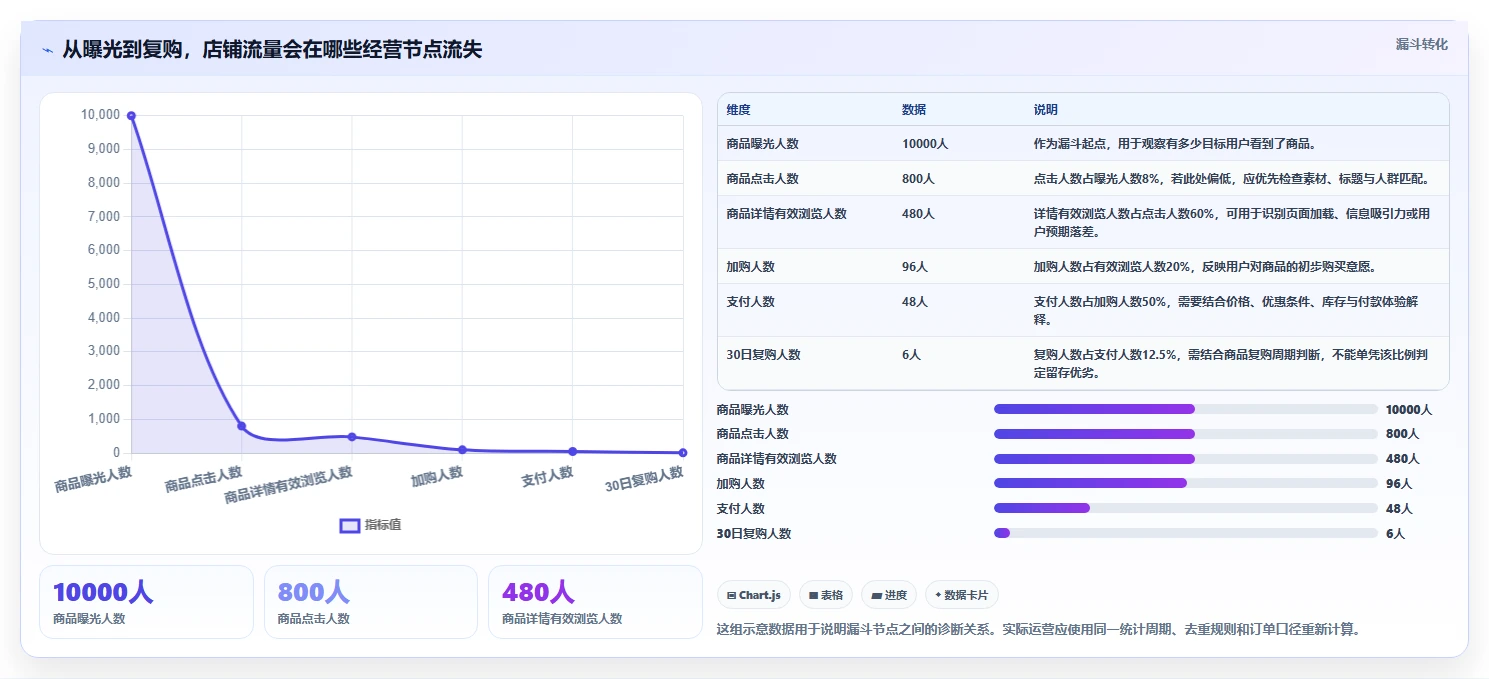Click the 5,000 y-axis label
This screenshot has height=679, width=1489.
pyautogui.click(x=104, y=284)
